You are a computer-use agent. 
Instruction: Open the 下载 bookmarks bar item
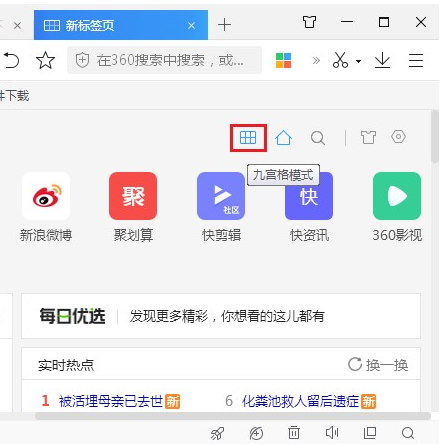15,96
